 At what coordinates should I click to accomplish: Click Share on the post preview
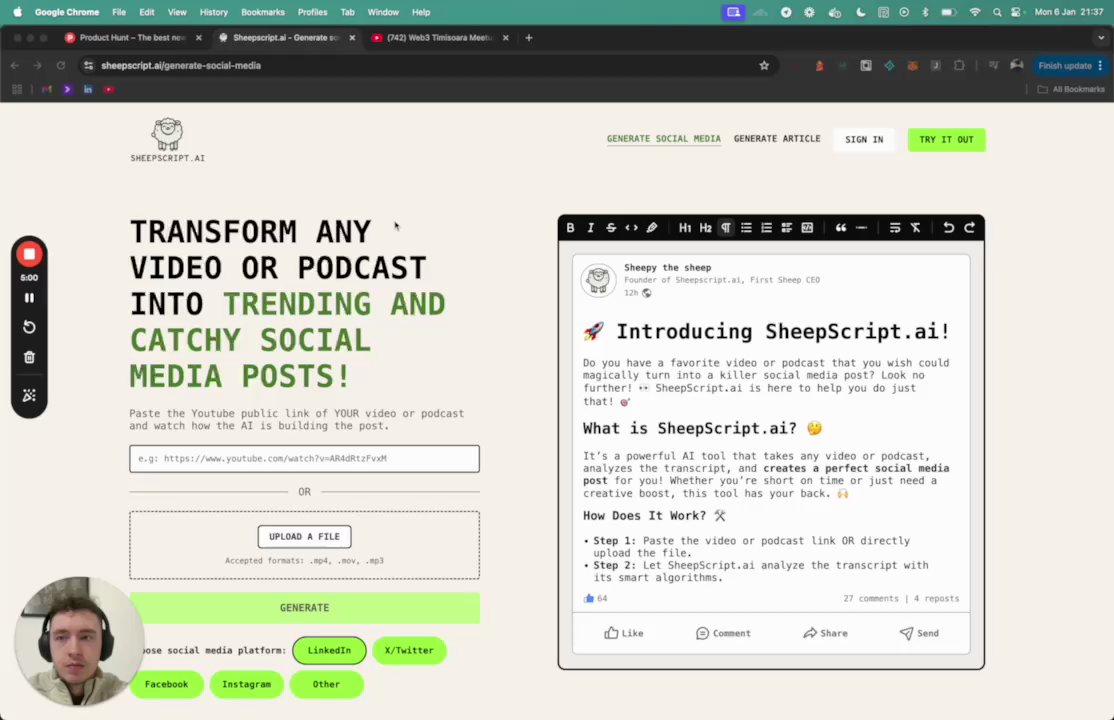(825, 633)
